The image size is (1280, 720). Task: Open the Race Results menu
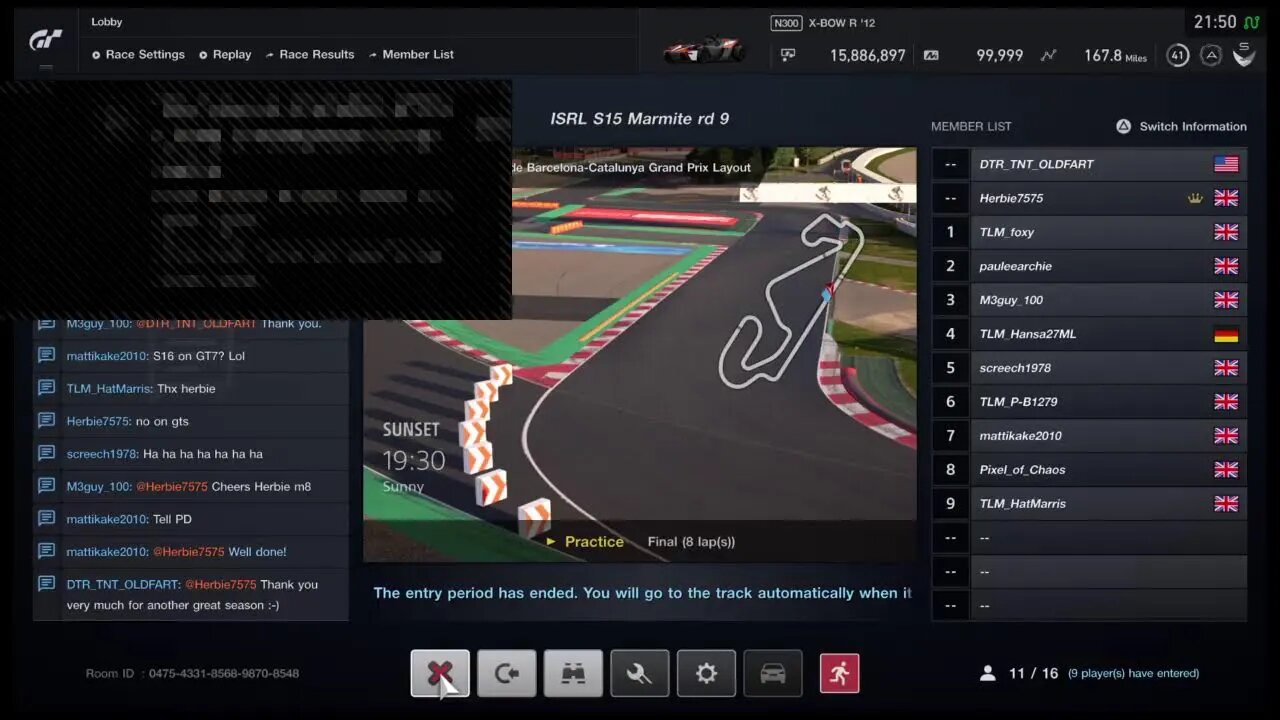[x=310, y=55]
